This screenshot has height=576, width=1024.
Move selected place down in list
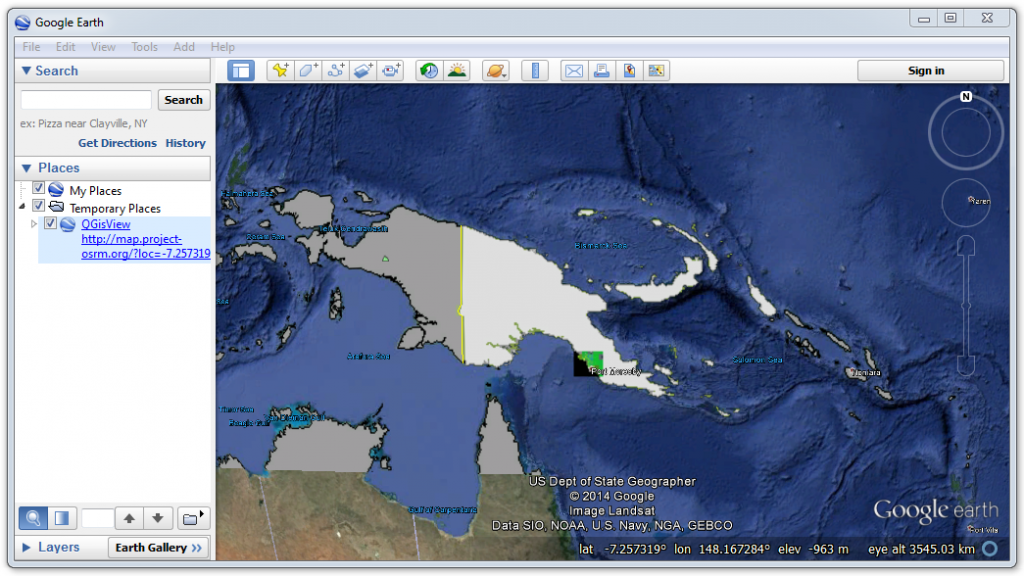tap(158, 519)
